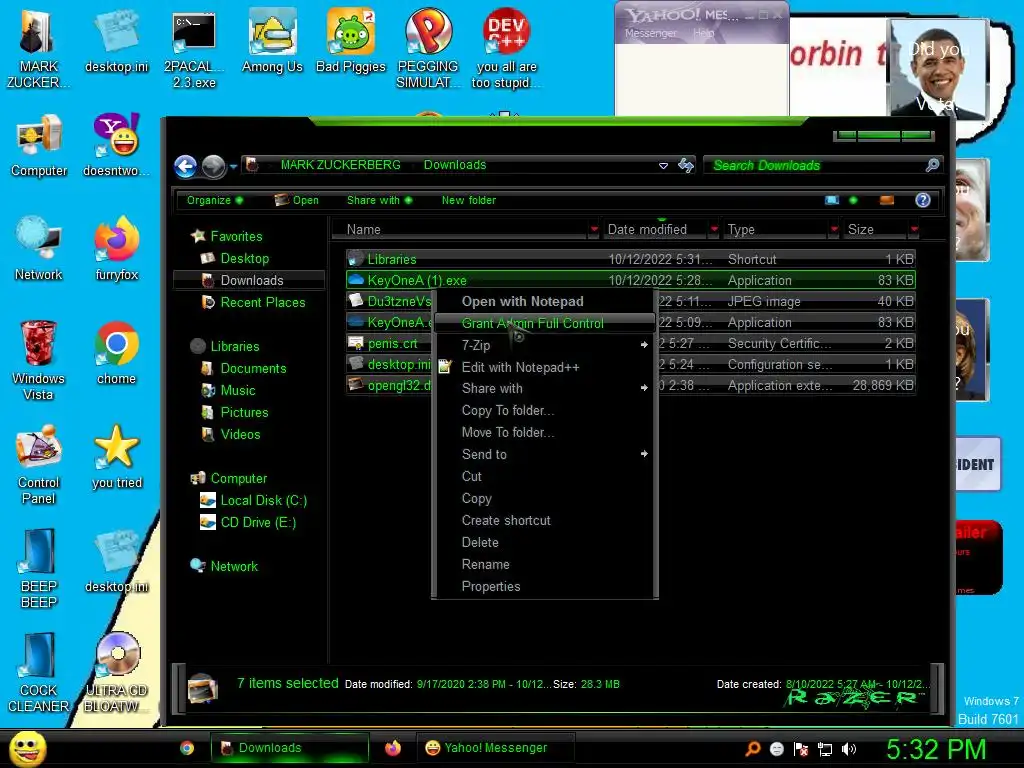Open the Share with toolbar dropdown
Viewport: 1024px width, 768px height.
click(379, 200)
